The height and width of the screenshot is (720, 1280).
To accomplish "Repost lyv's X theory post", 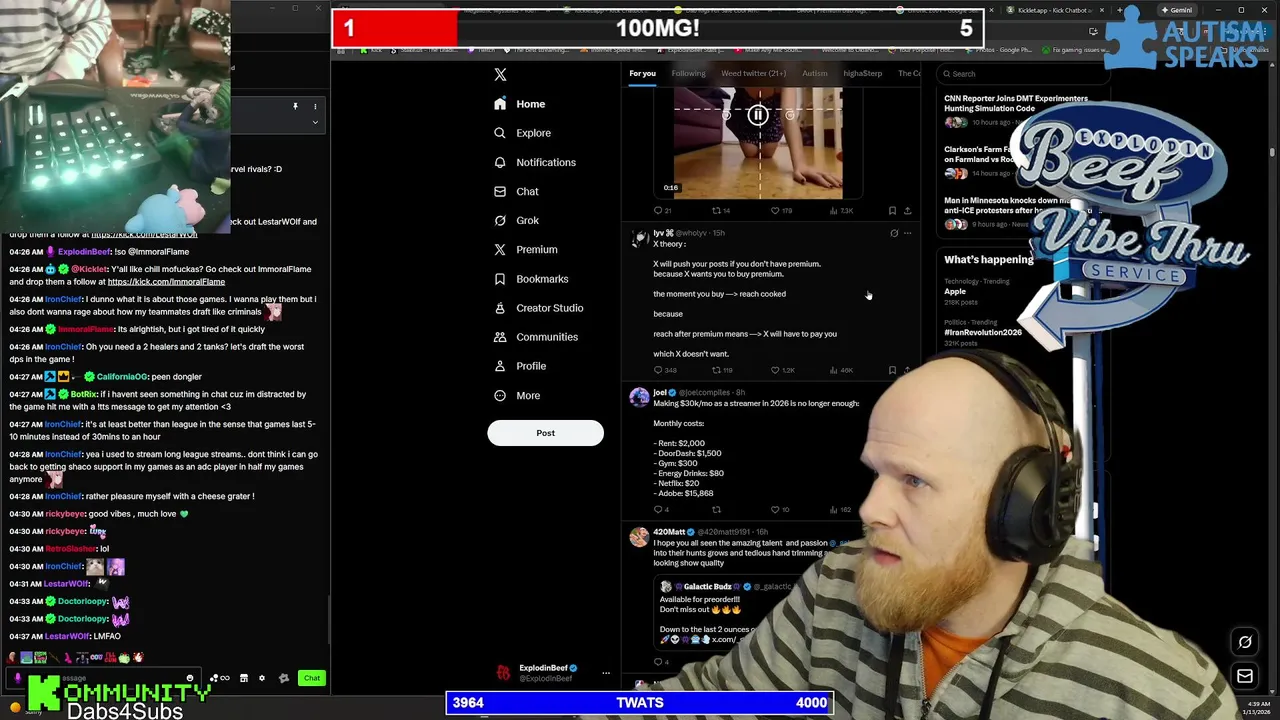I will click(722, 370).
